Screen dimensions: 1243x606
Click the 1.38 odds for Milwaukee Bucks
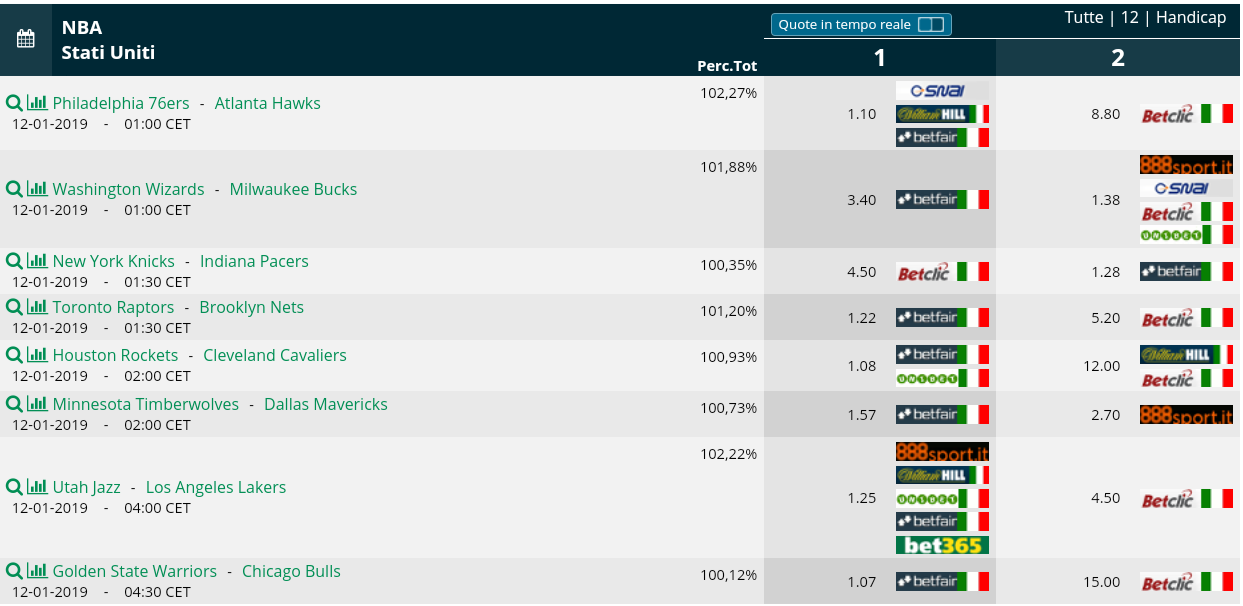[x=1105, y=200]
